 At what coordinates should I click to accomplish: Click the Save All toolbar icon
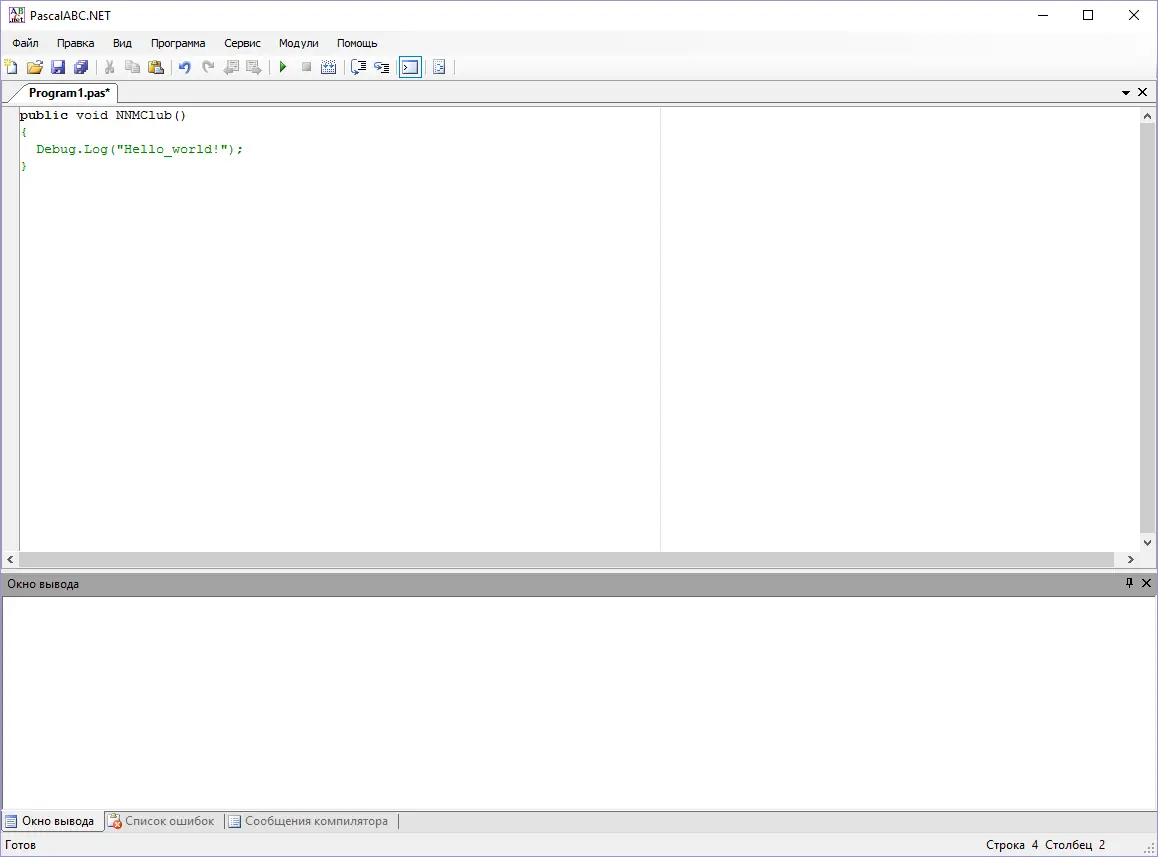[81, 67]
